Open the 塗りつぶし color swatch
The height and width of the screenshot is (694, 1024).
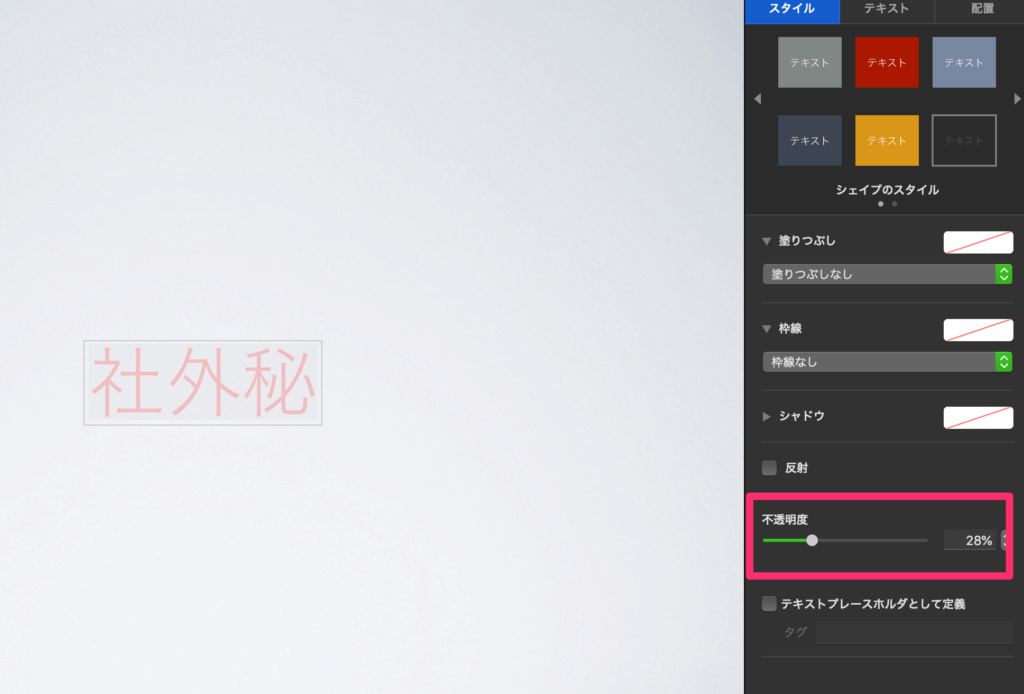pyautogui.click(x=978, y=242)
